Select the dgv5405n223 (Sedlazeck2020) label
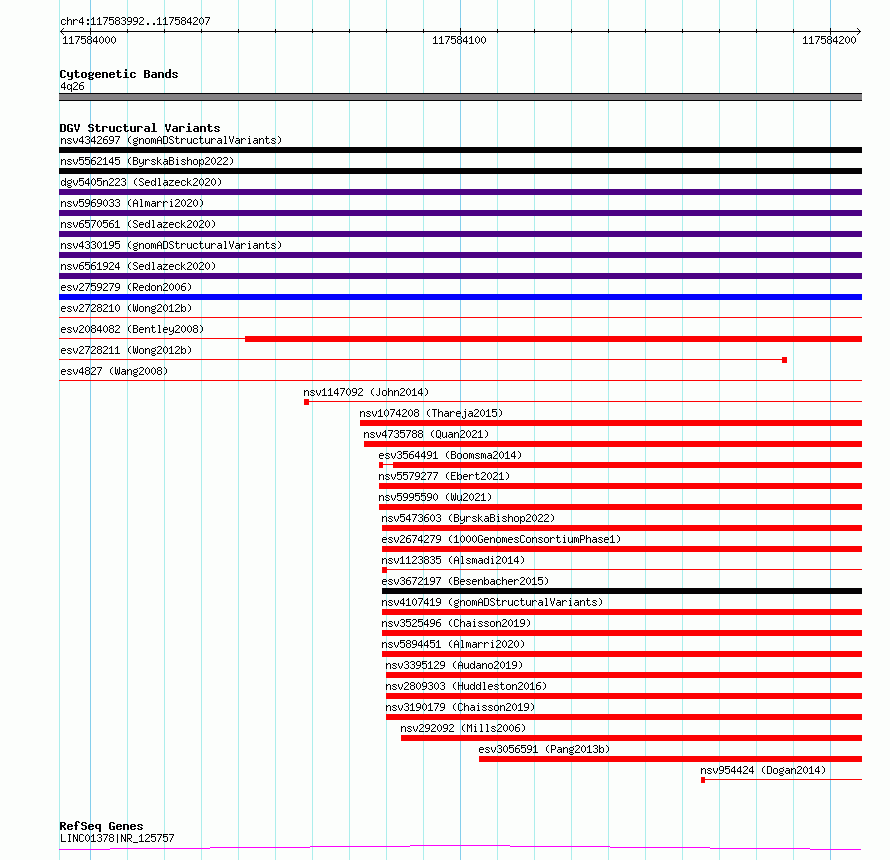The image size is (890, 860). pyautogui.click(x=141, y=182)
